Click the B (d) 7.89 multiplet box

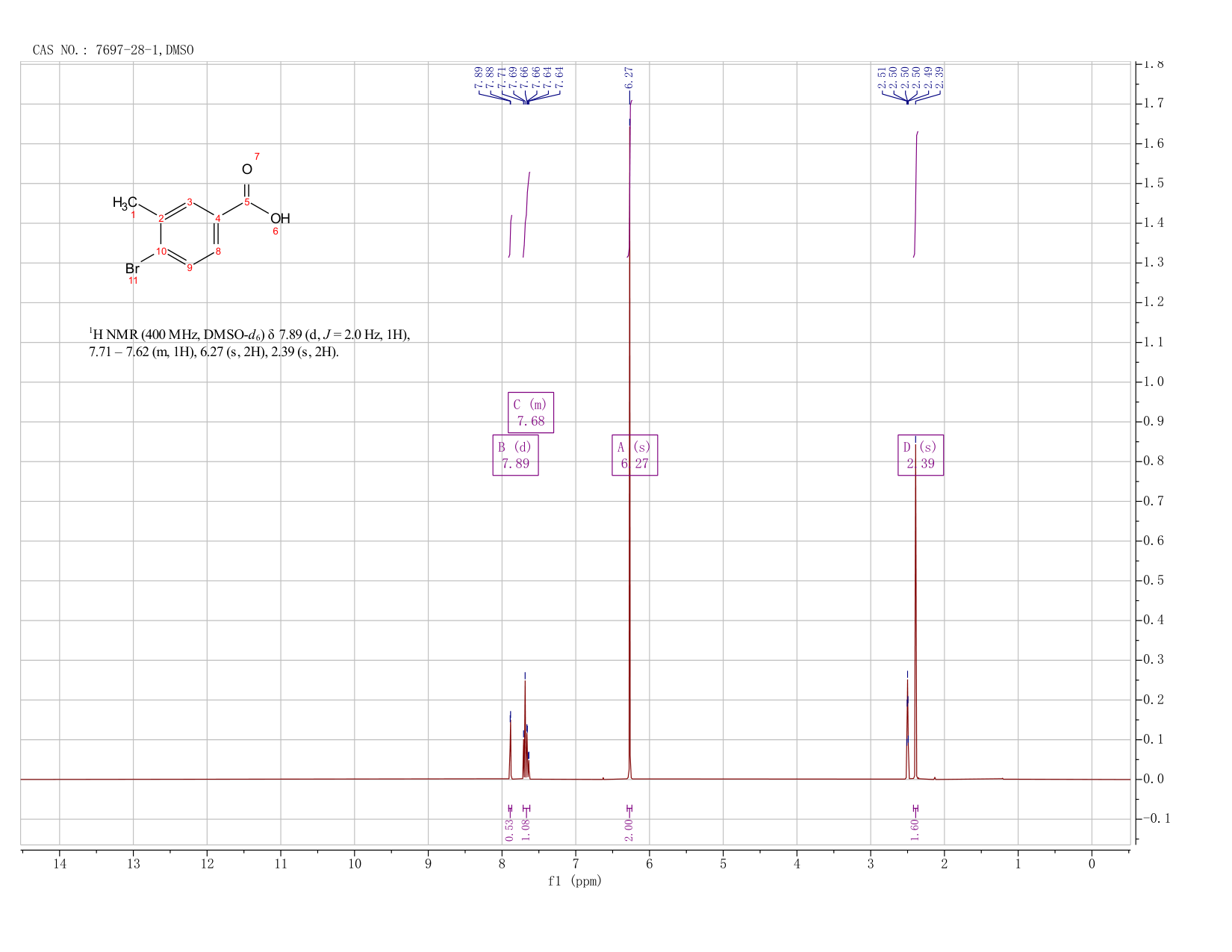tap(515, 455)
